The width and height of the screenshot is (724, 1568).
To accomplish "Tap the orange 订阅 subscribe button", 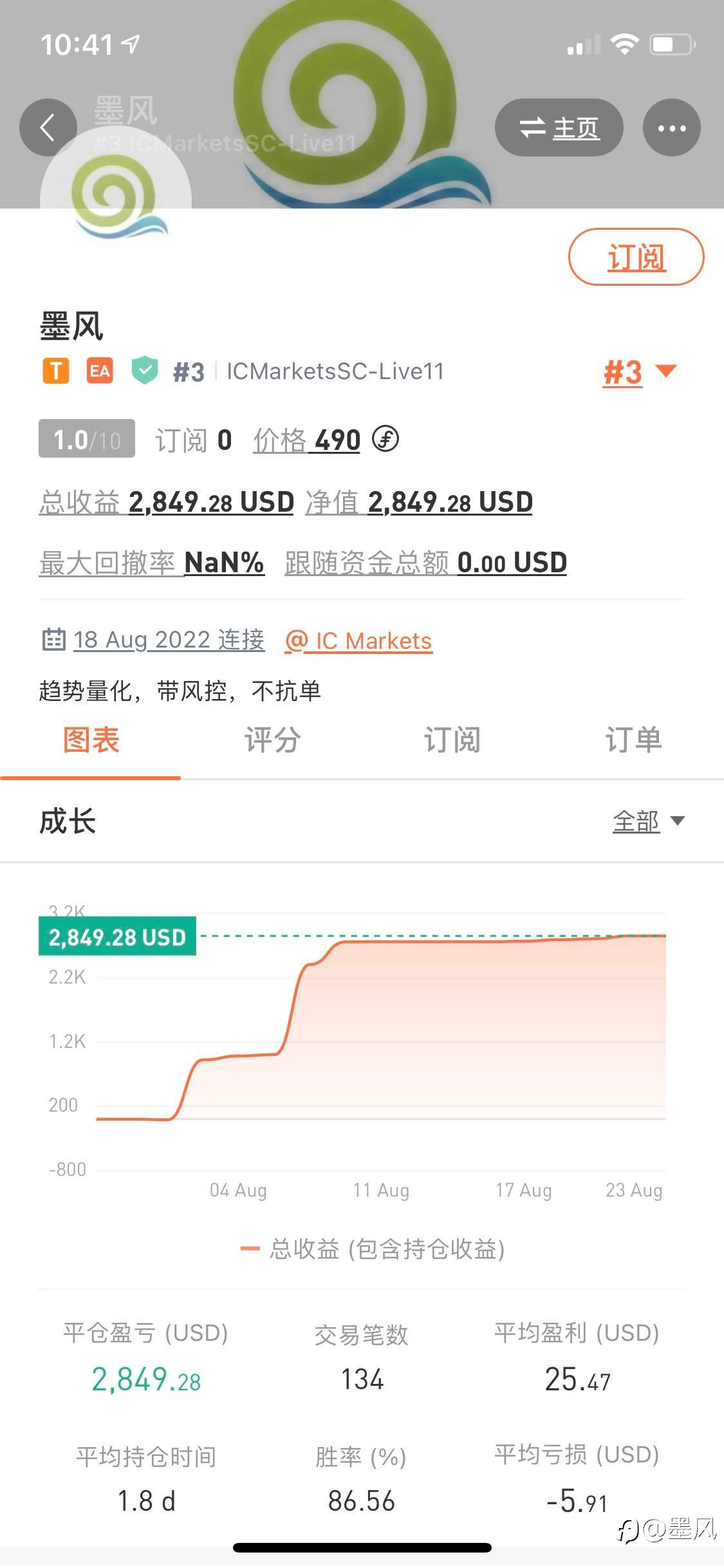I will tap(636, 257).
